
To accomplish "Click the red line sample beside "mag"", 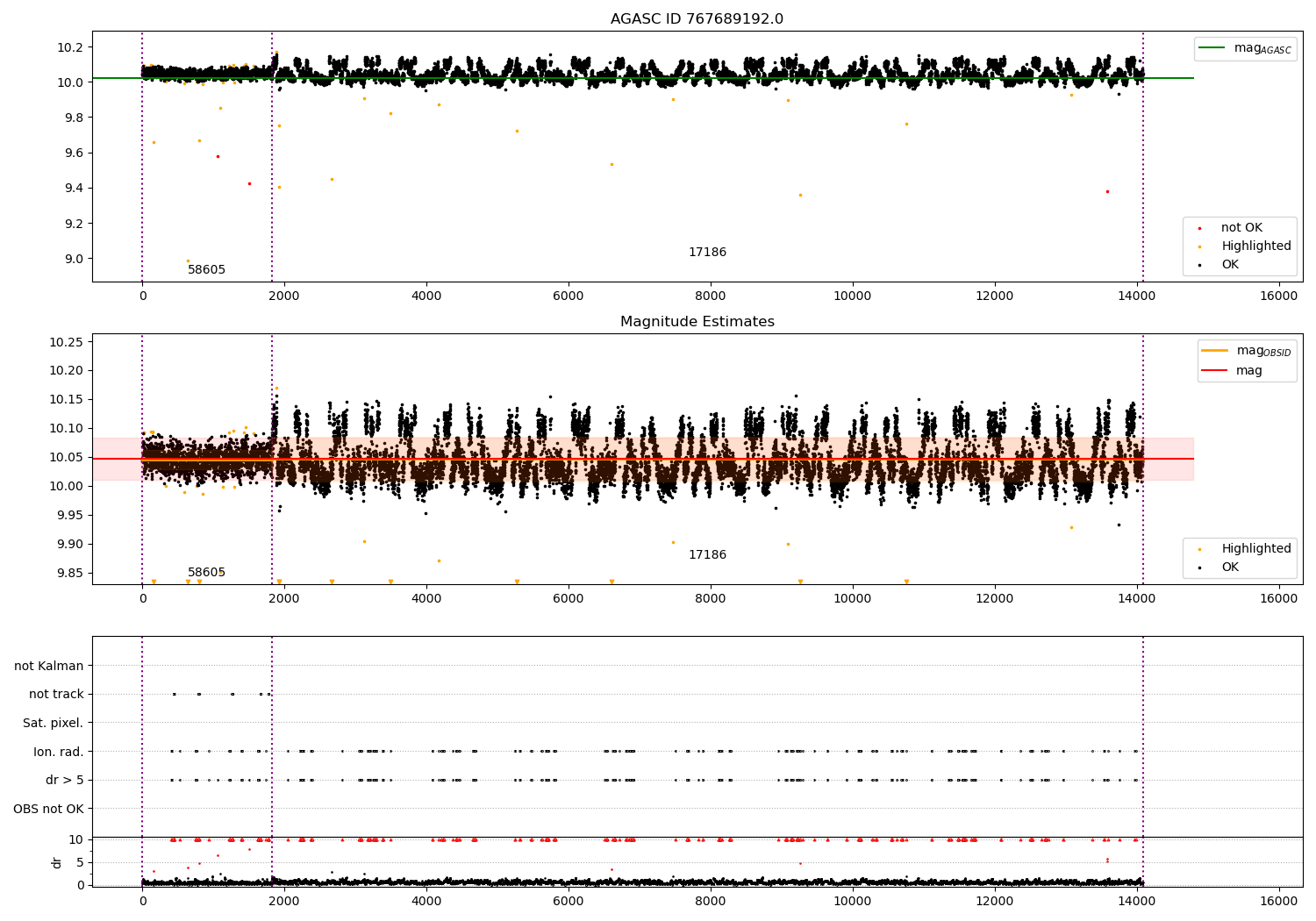I will (1215, 370).
